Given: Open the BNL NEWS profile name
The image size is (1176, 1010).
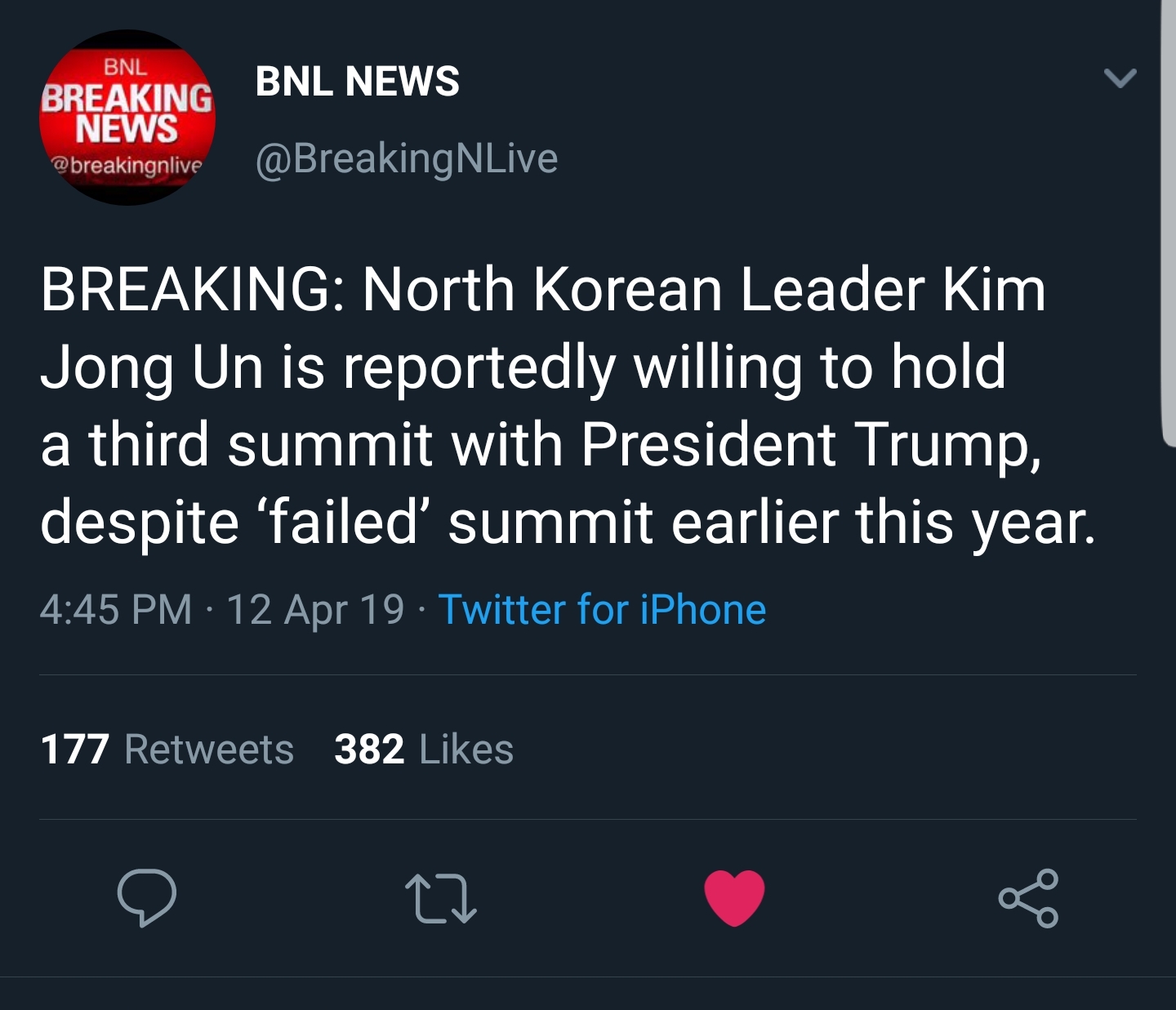Looking at the screenshot, I should click(358, 81).
